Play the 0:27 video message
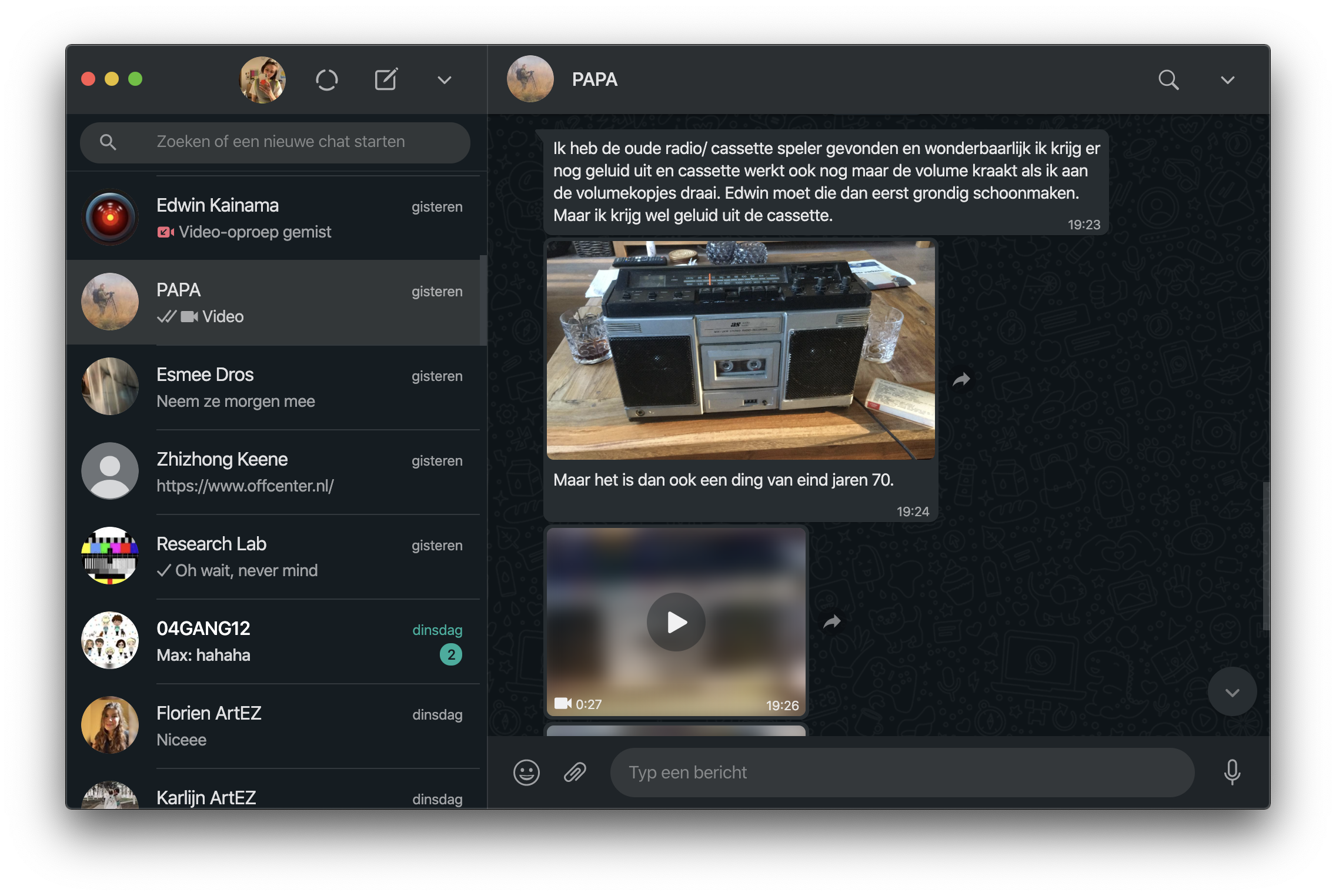 (676, 622)
